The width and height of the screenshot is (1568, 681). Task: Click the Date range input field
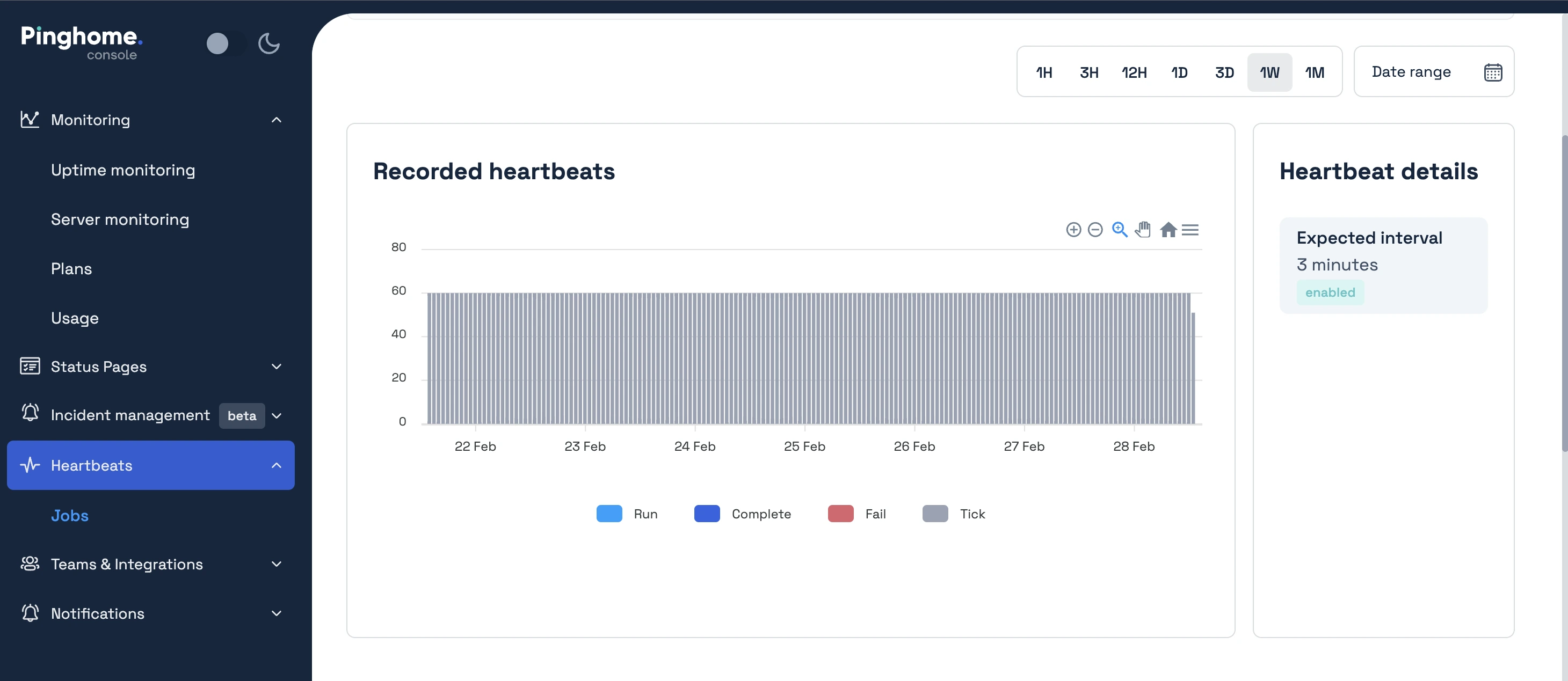coord(1411,72)
